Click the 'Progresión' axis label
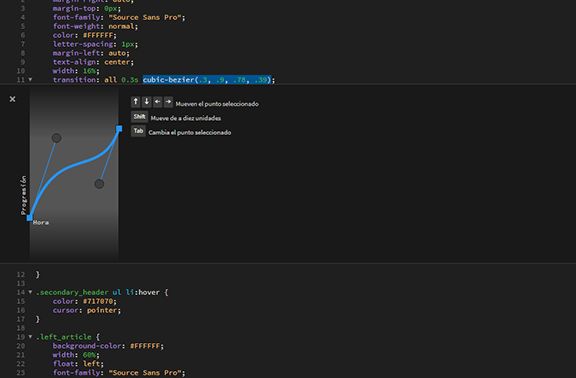This screenshot has height=378, width=576. [x=24, y=195]
